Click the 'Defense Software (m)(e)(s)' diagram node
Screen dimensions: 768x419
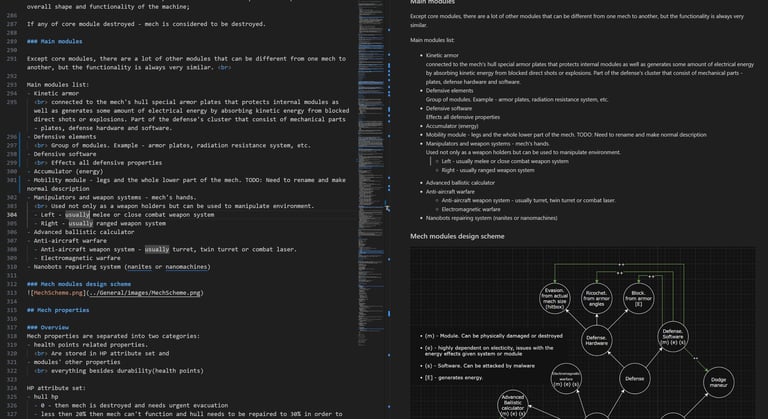(672, 337)
